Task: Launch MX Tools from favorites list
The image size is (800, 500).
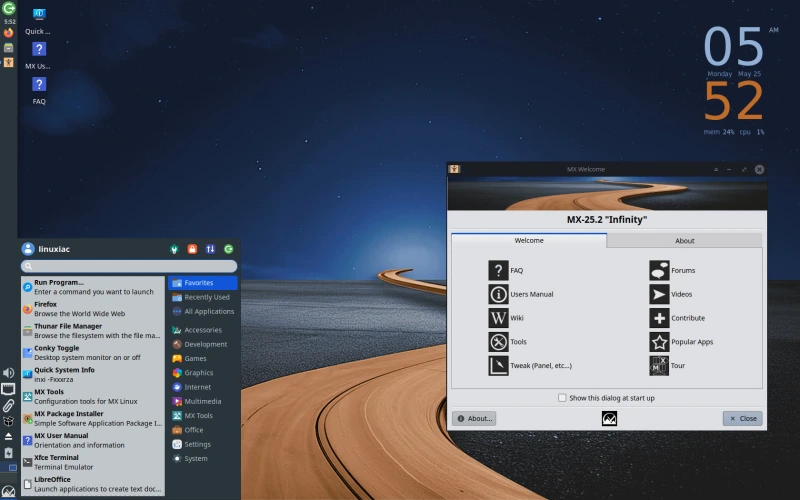Action: click(93, 396)
